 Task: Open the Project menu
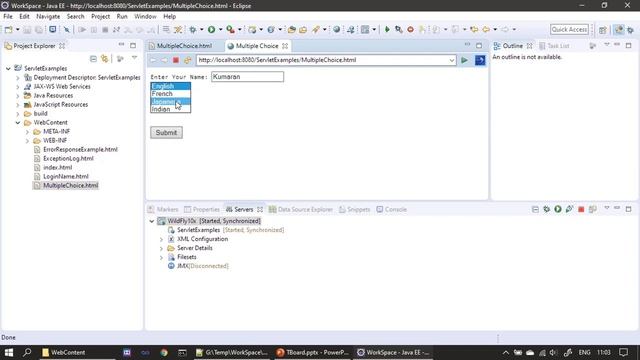pos(100,16)
